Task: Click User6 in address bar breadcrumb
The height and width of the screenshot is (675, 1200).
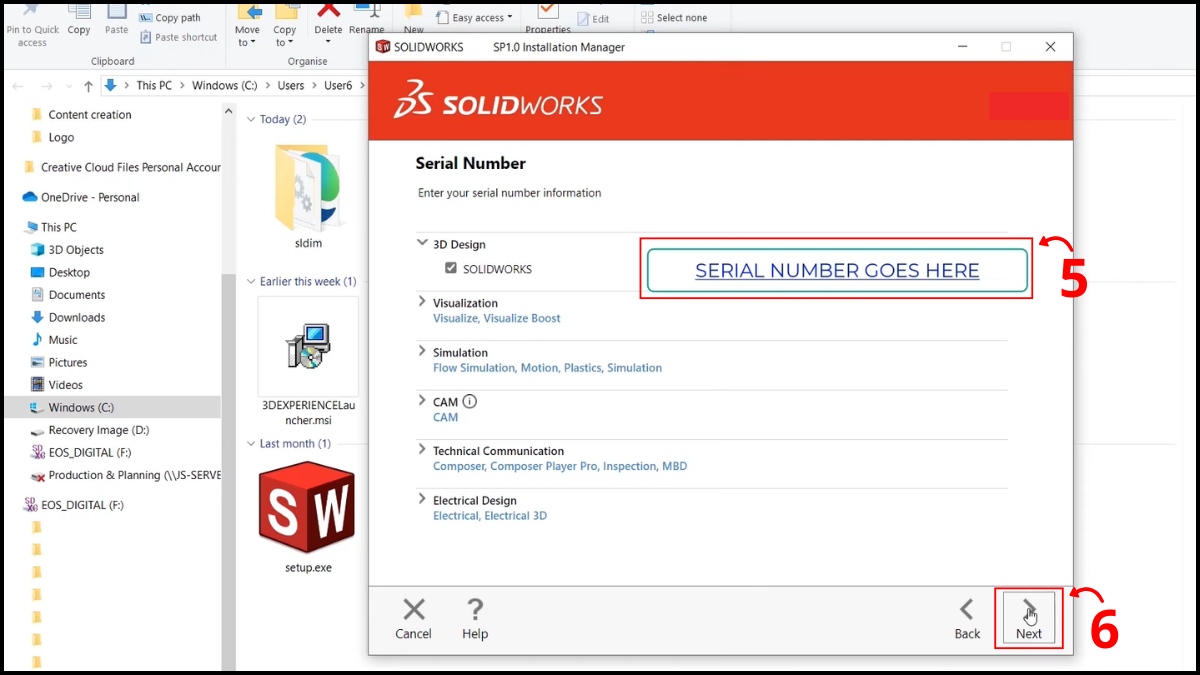Action: [338, 86]
